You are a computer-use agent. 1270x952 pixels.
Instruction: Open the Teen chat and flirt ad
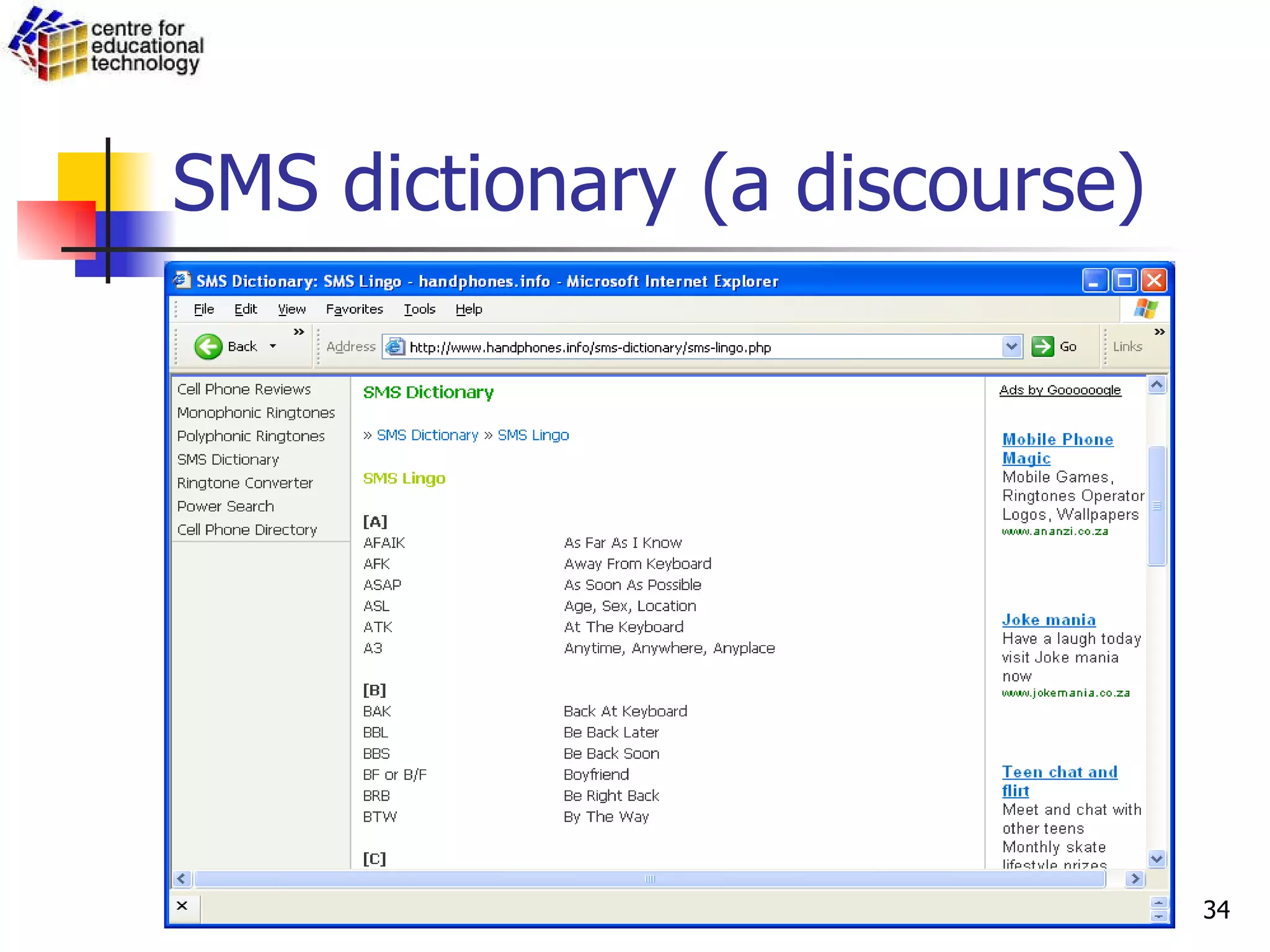(x=1059, y=781)
